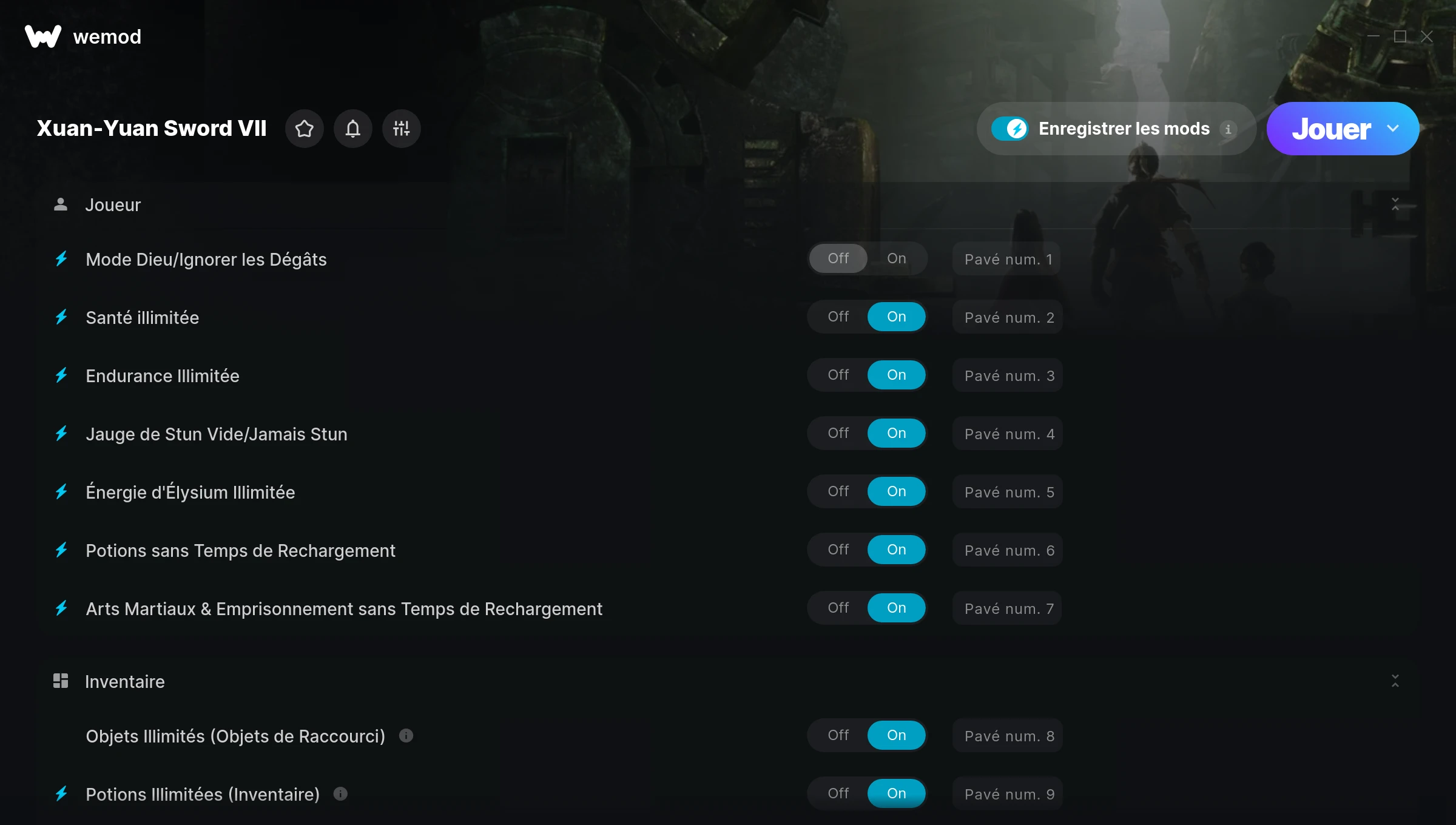Toggle the Enregistrer les mods switch
The image size is (1456, 825).
pyautogui.click(x=1009, y=129)
